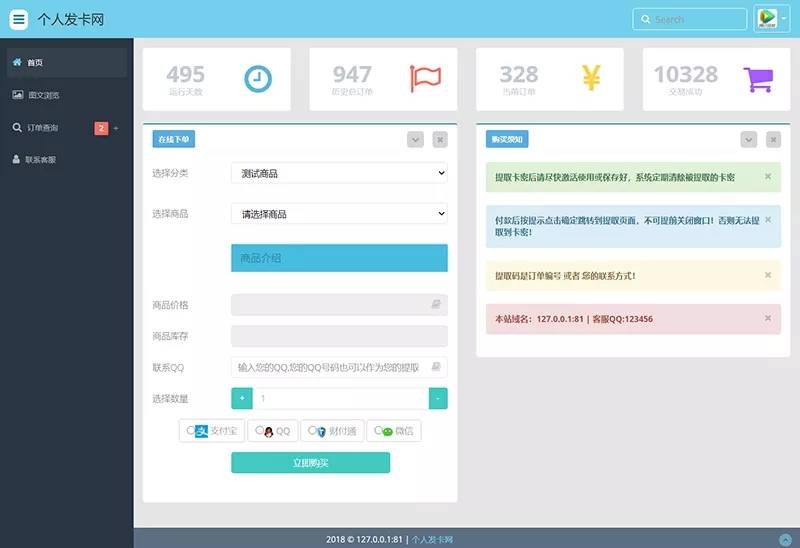This screenshot has width=800, height=548.
Task: Open 图文浏览 in the sidebar
Action: point(42,95)
